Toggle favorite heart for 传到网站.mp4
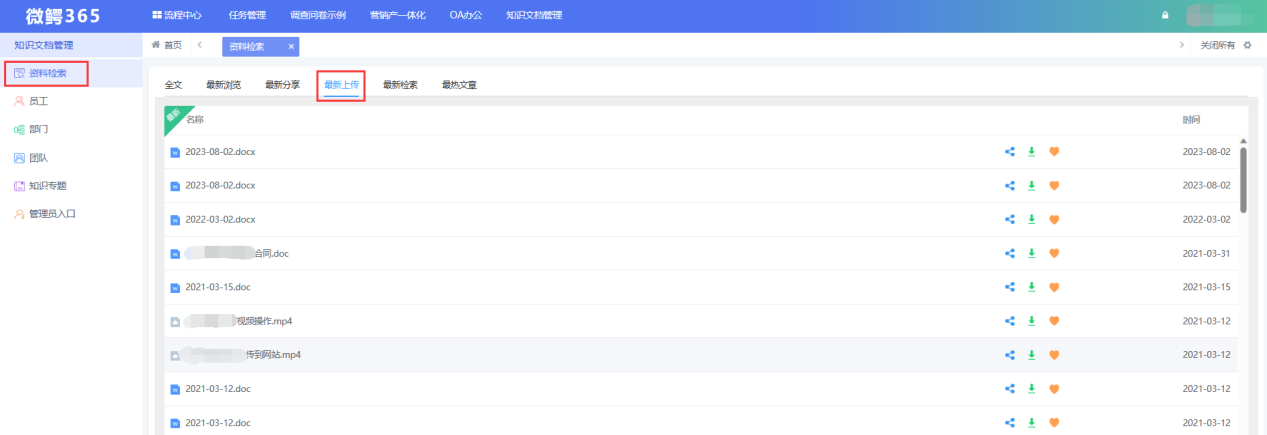The image size is (1267, 435). click(x=1054, y=355)
